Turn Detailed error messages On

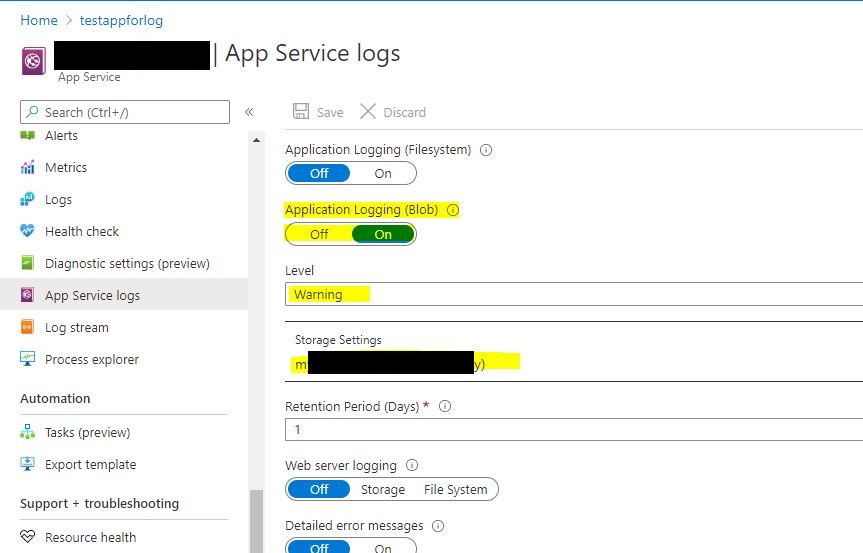click(x=383, y=548)
